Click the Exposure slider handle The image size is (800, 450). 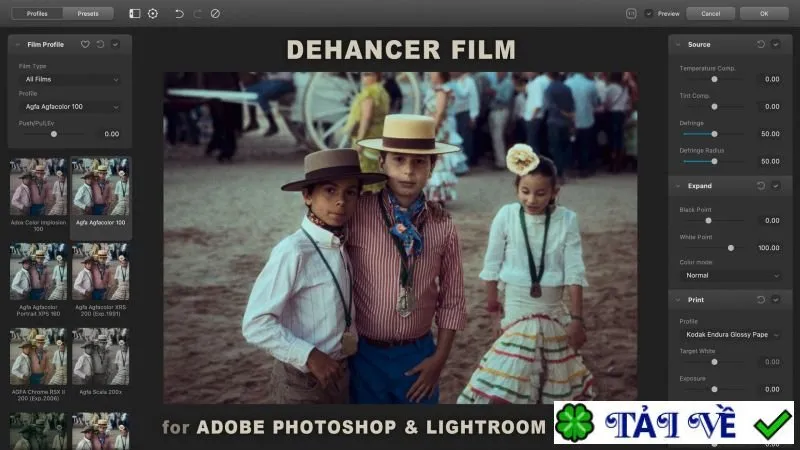[714, 389]
